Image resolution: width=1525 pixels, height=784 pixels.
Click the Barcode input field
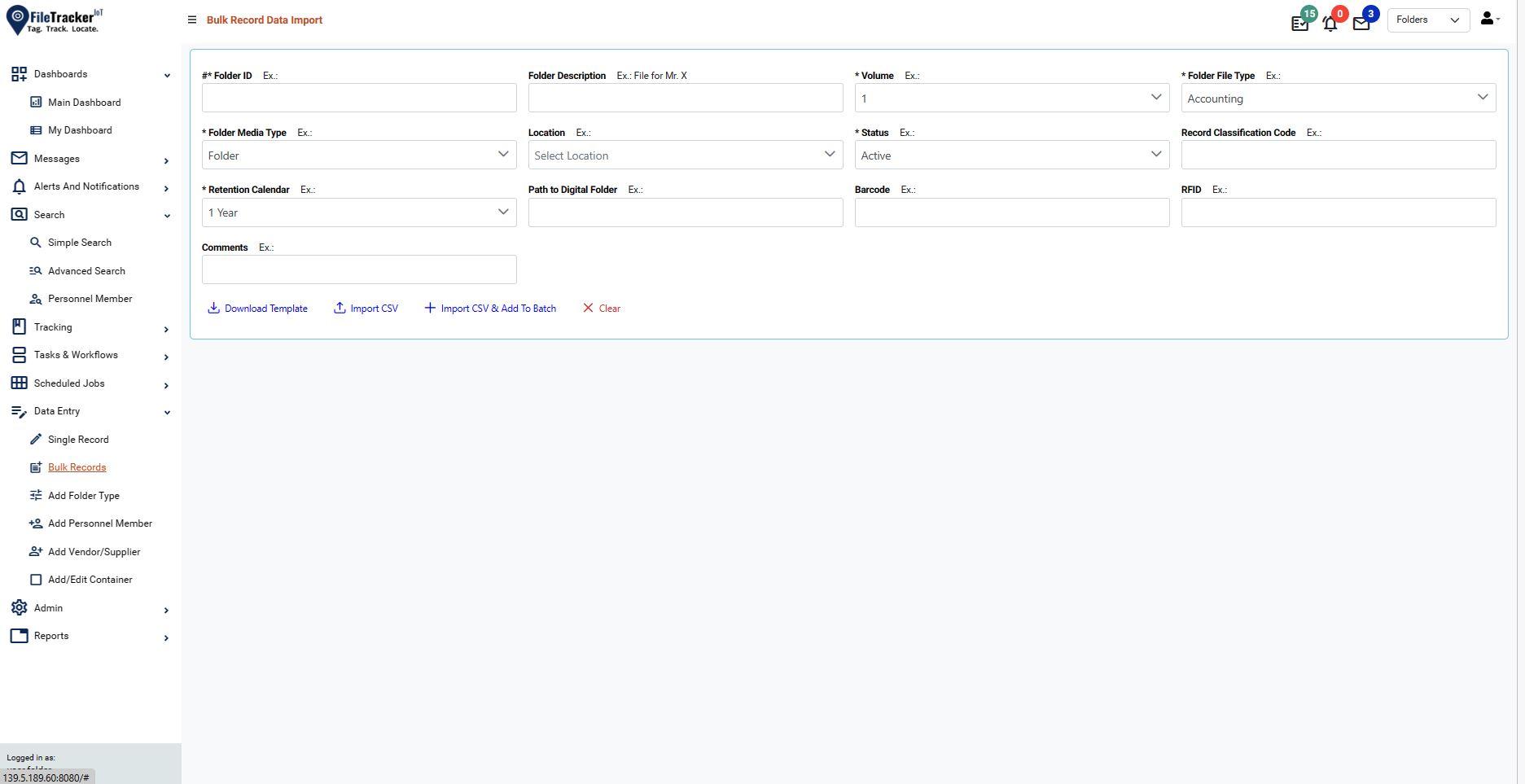pos(1011,212)
